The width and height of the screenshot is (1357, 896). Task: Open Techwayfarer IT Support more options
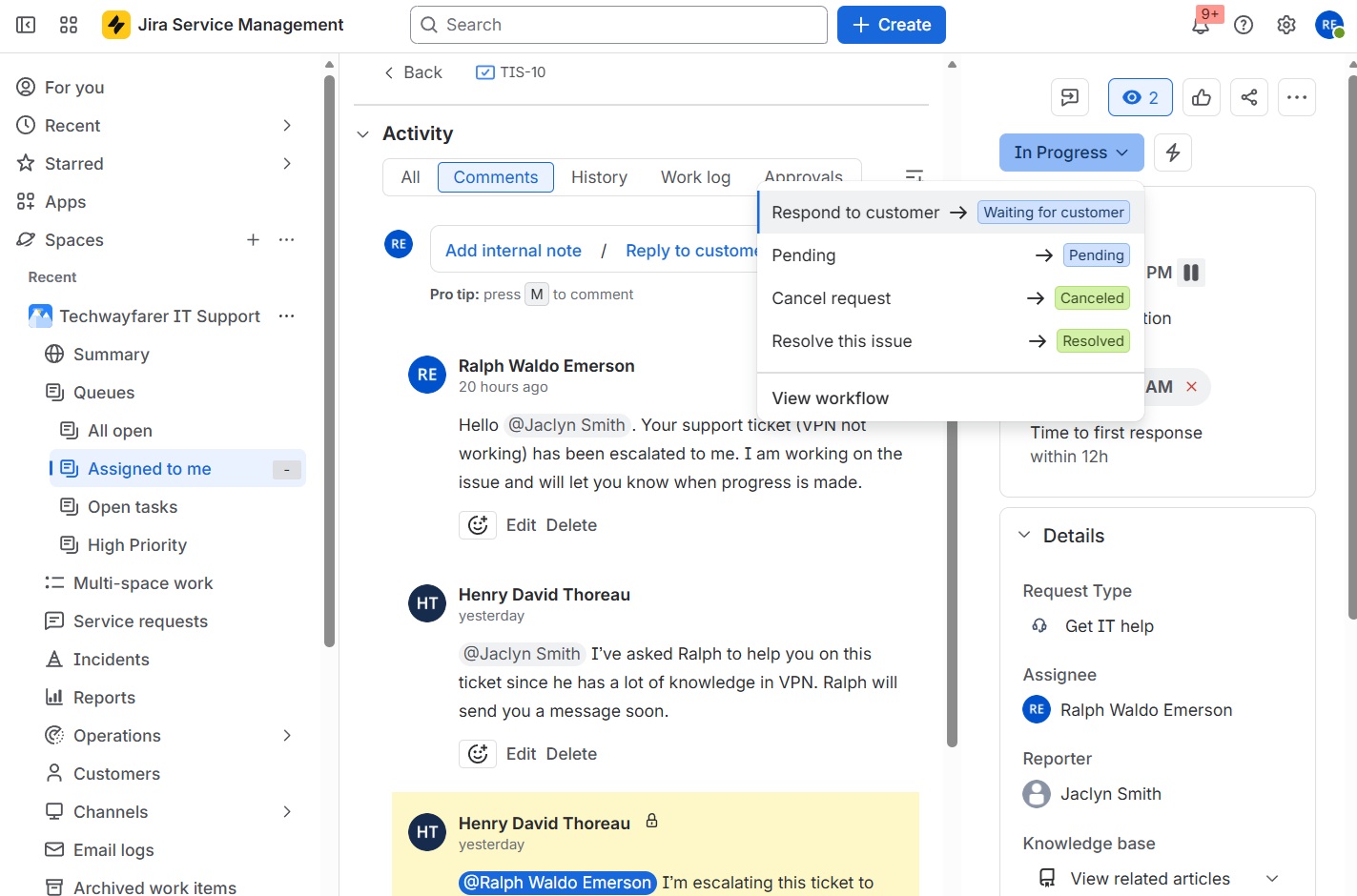[286, 316]
